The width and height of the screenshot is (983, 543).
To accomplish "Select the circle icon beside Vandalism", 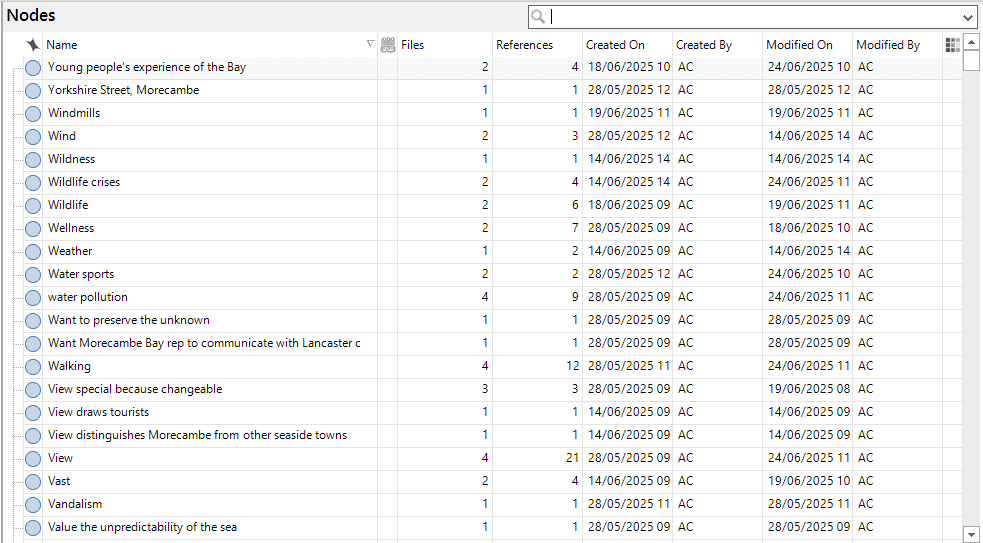I will tap(33, 504).
